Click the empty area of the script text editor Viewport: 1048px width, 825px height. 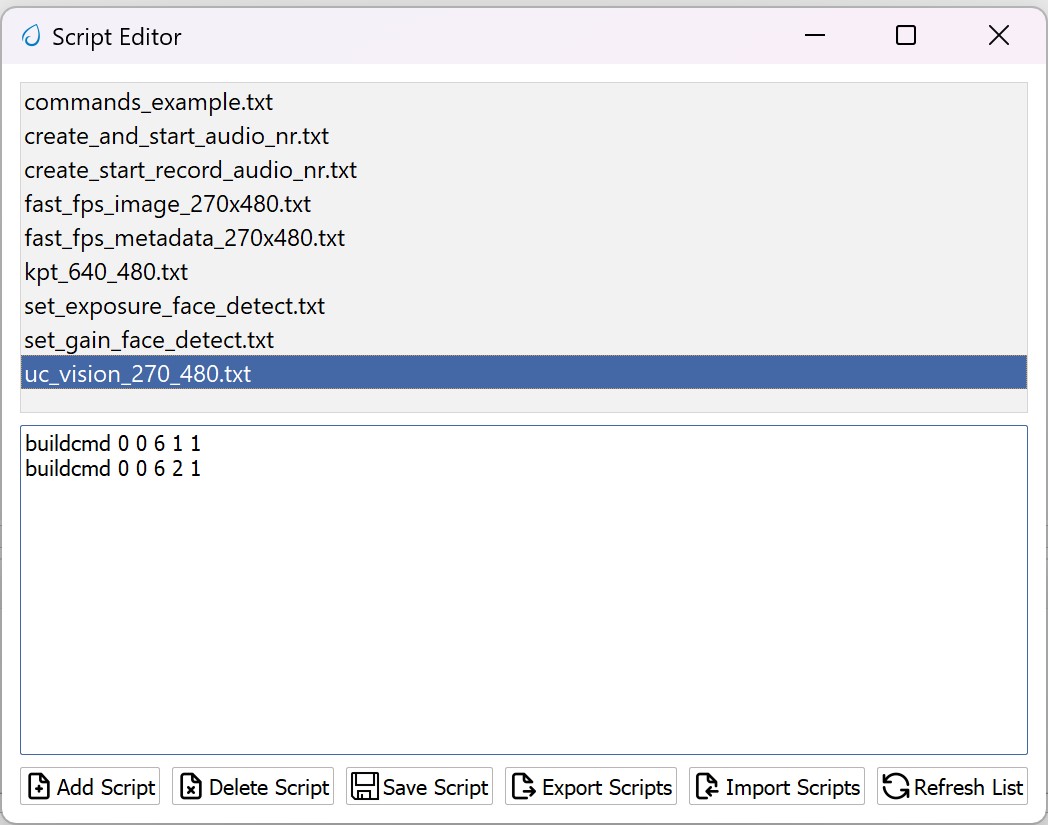[523, 620]
